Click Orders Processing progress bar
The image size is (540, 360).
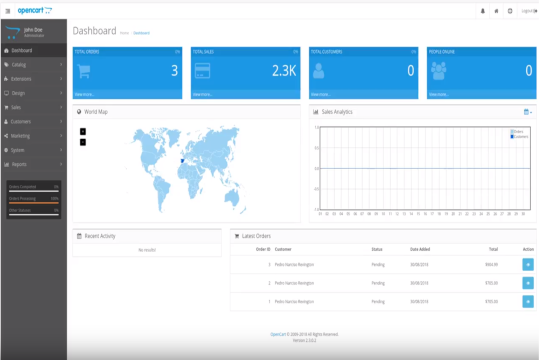tap(34, 203)
